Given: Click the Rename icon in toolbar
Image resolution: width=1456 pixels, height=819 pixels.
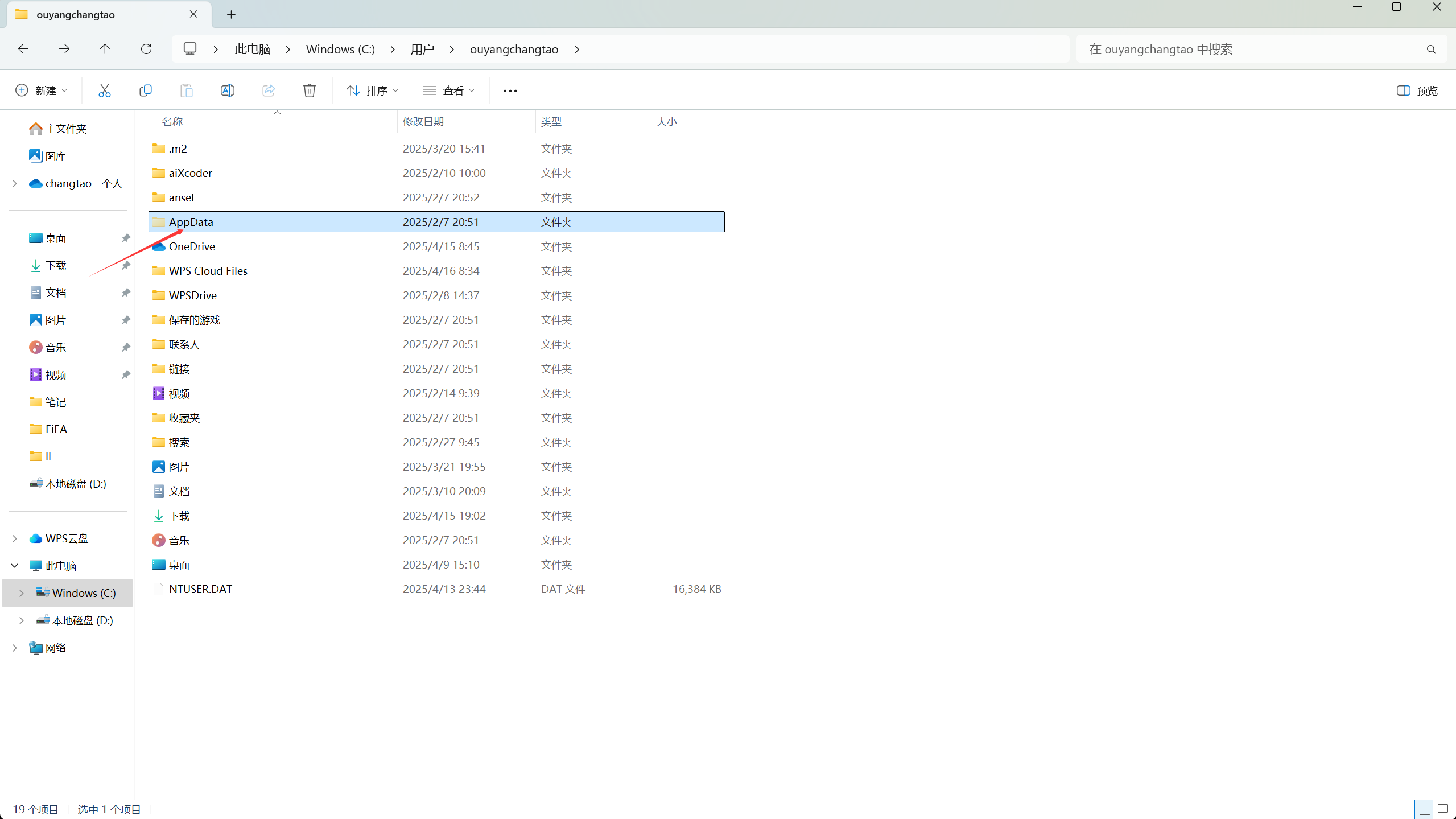Looking at the screenshot, I should coord(227,90).
